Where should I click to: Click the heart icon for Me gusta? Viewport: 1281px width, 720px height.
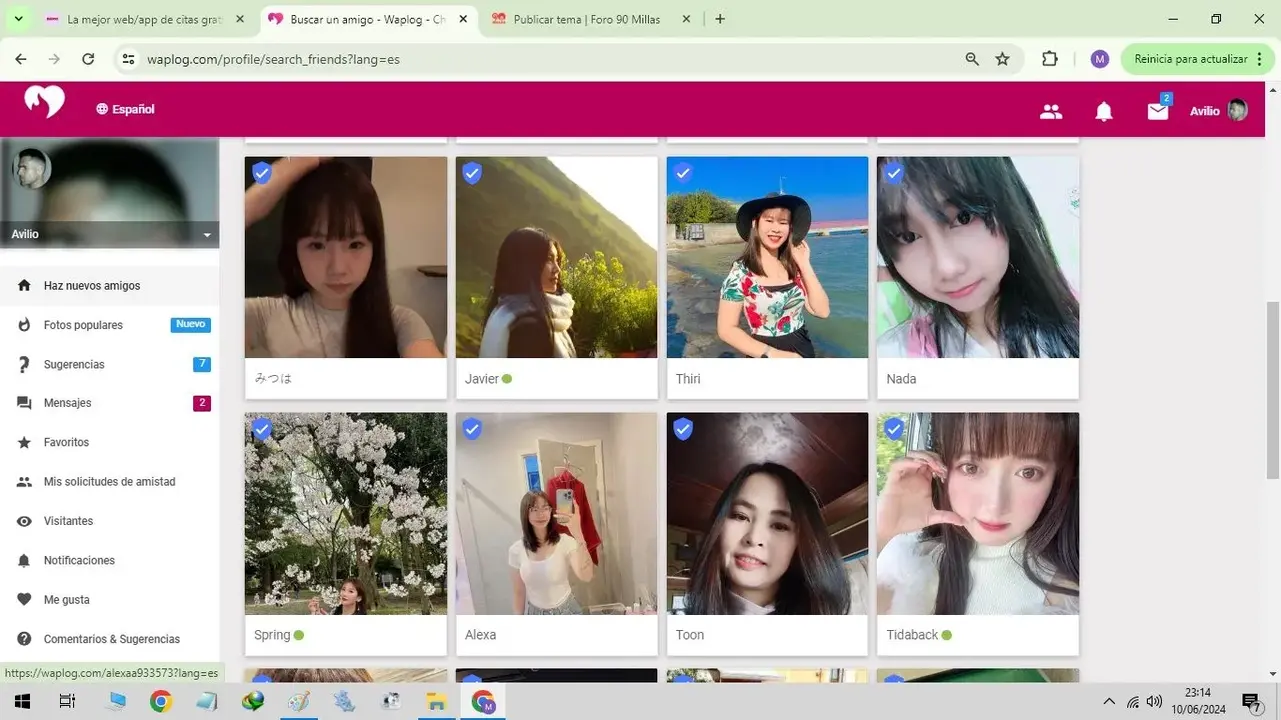[x=24, y=600]
